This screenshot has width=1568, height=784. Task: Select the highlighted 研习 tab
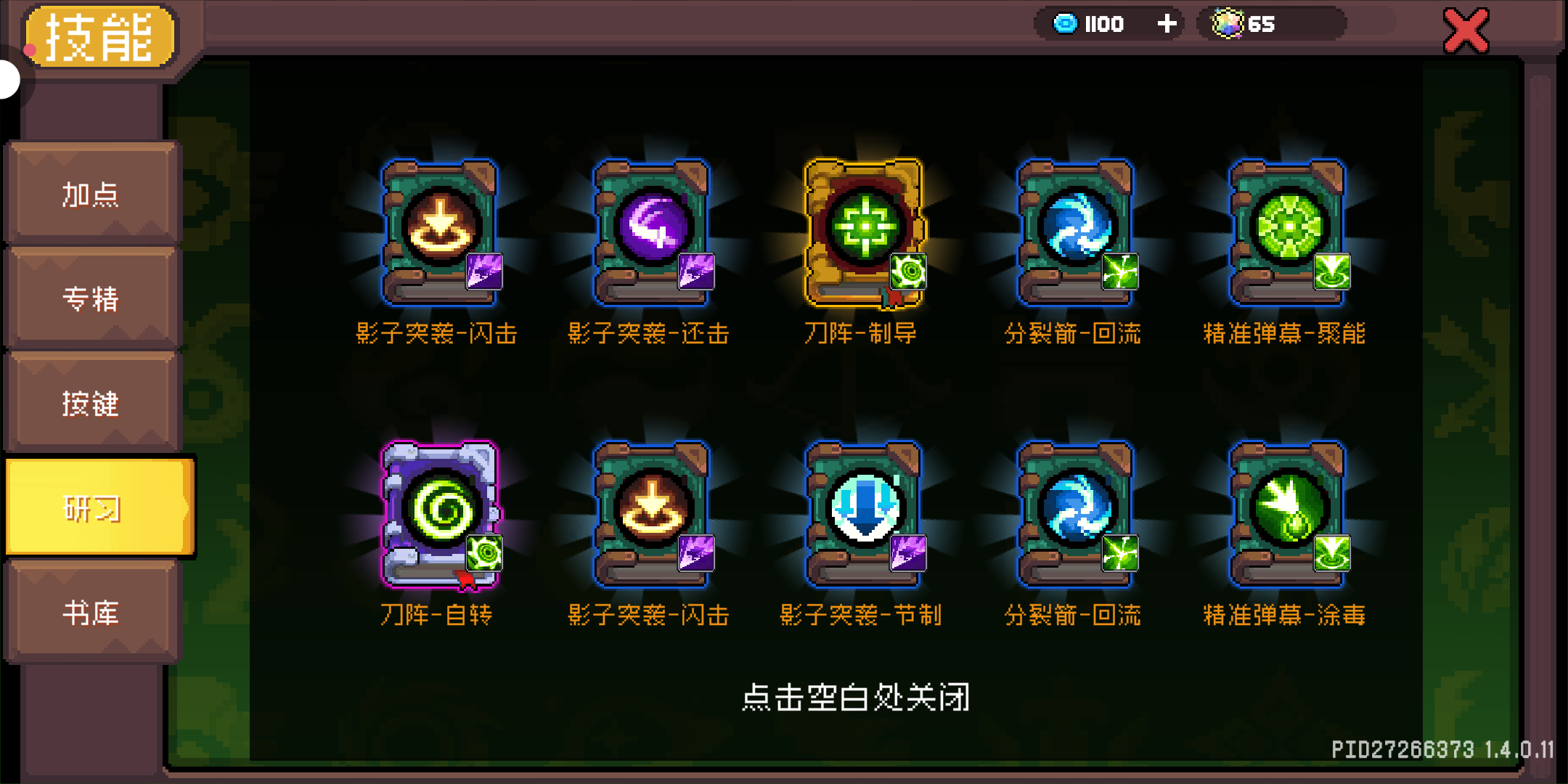pos(100,507)
